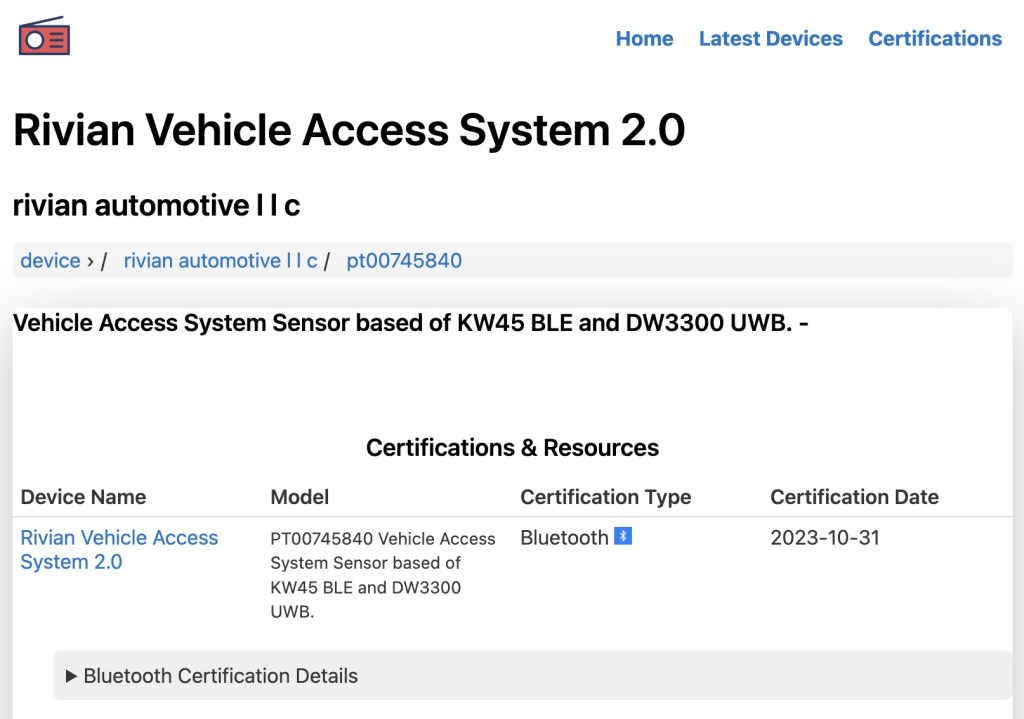Open 'rivian automotive l l c' breadcrumb

coord(220,261)
